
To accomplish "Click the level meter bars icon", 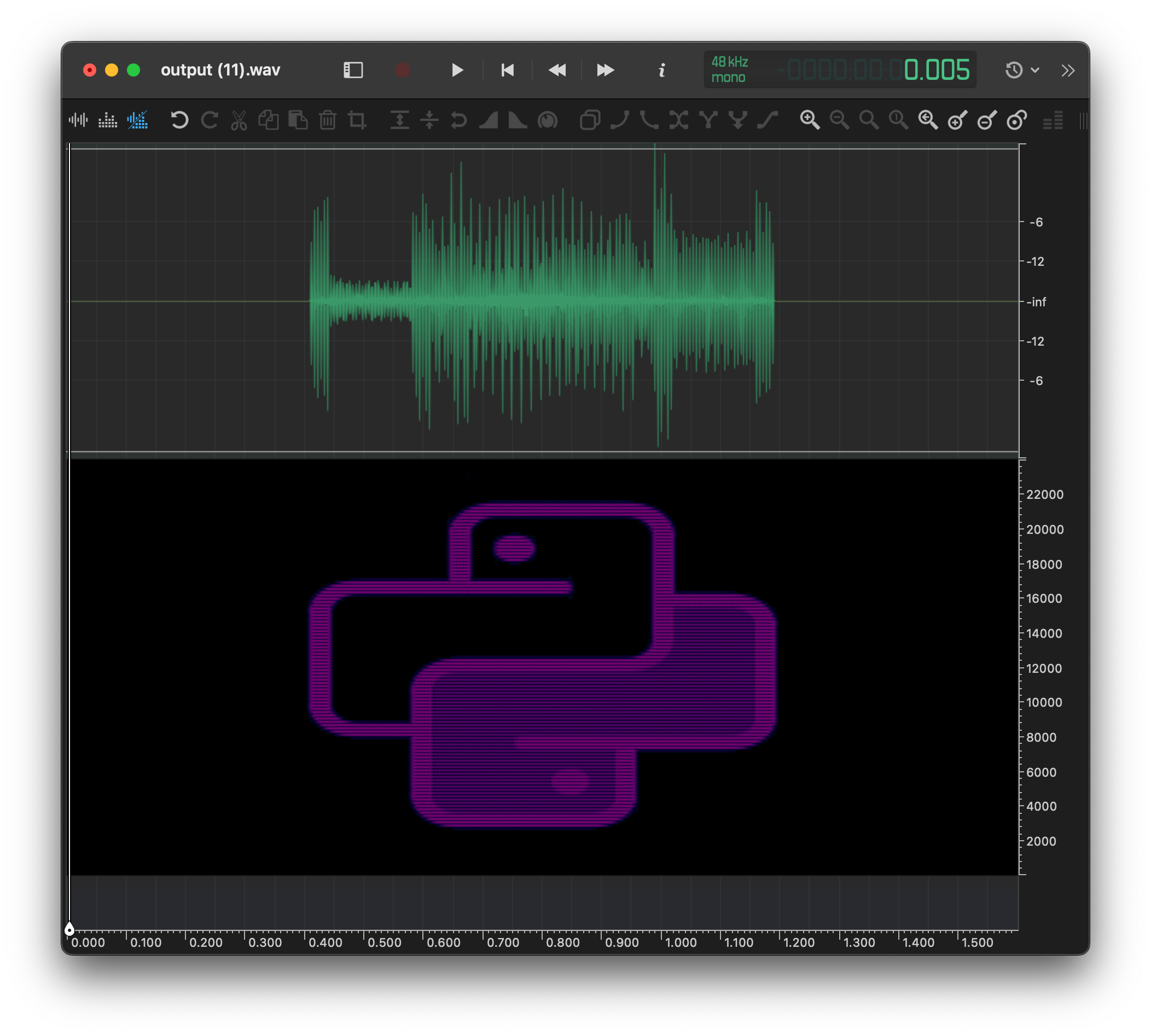I will pyautogui.click(x=1053, y=120).
